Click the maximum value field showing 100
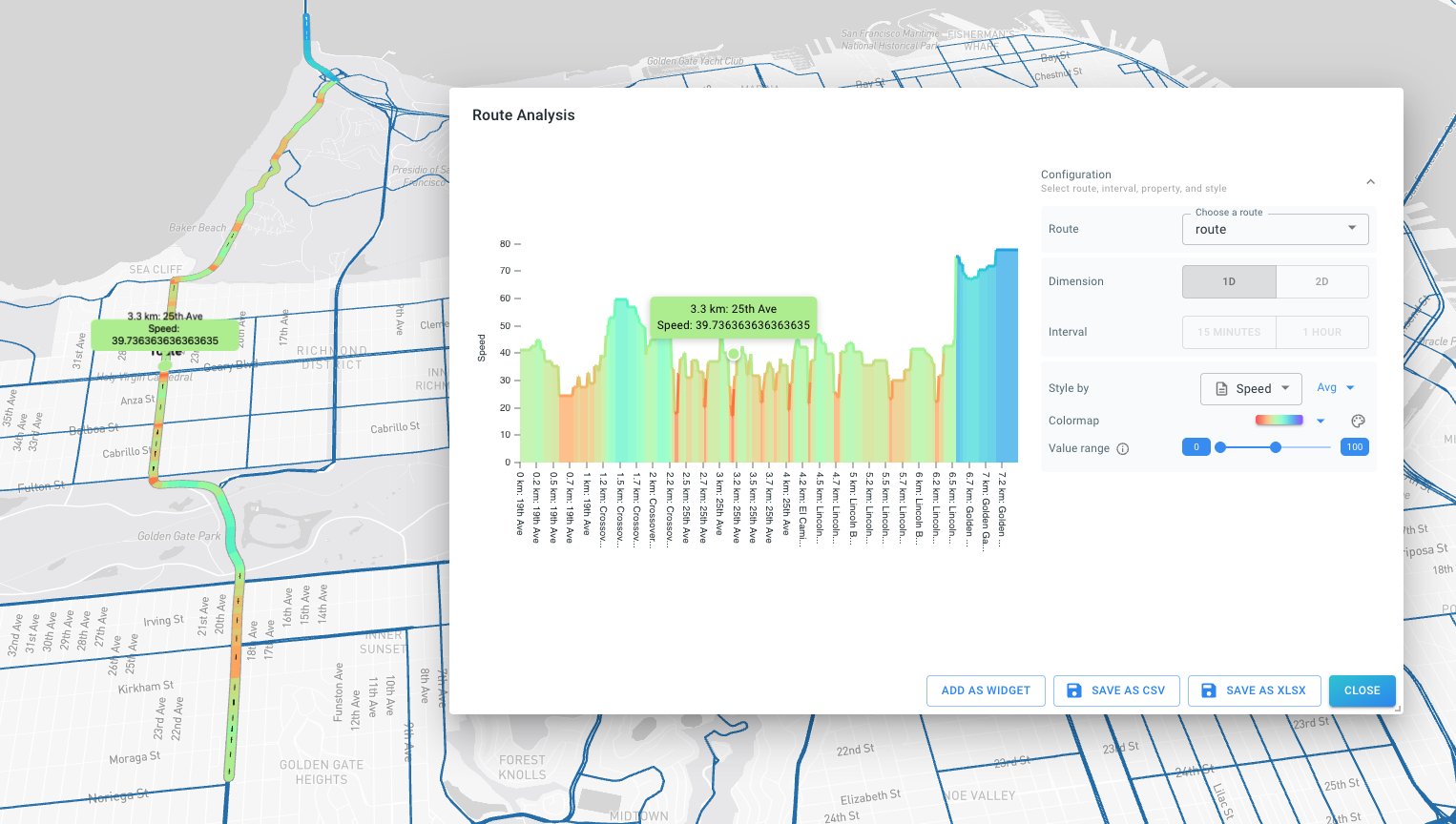The height and width of the screenshot is (824, 1456). [x=1354, y=447]
